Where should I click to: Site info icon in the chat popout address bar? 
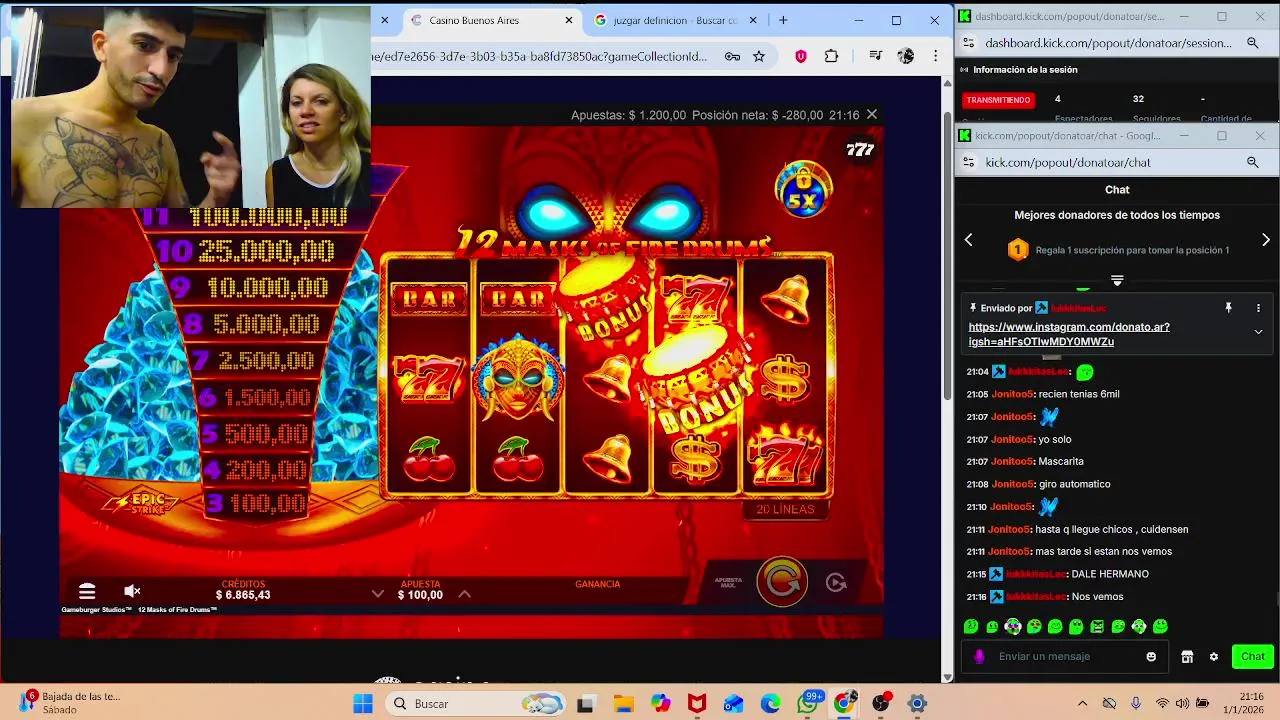pyautogui.click(x=968, y=162)
